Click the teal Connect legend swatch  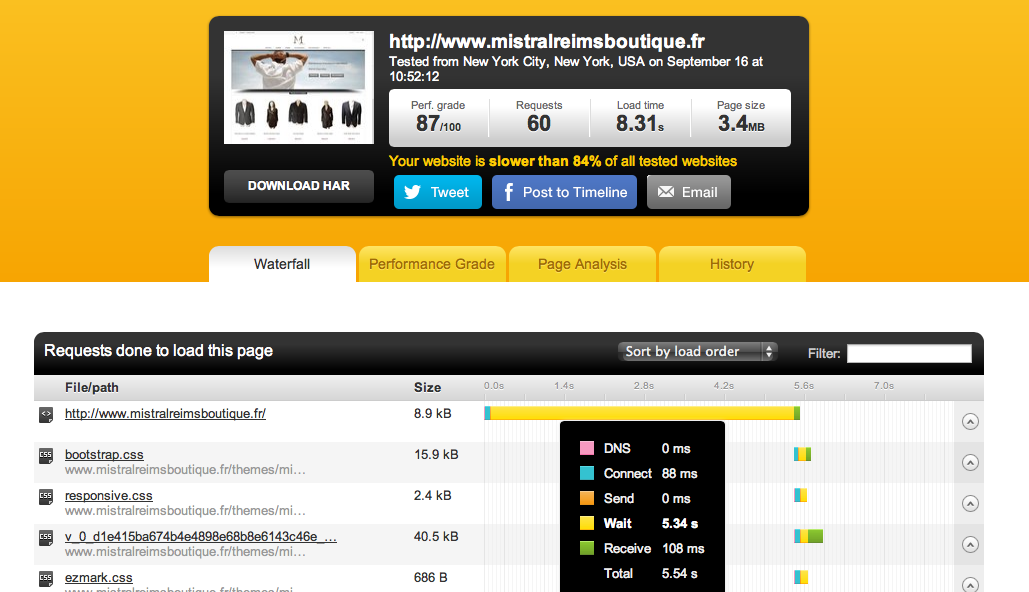pyautogui.click(x=587, y=473)
